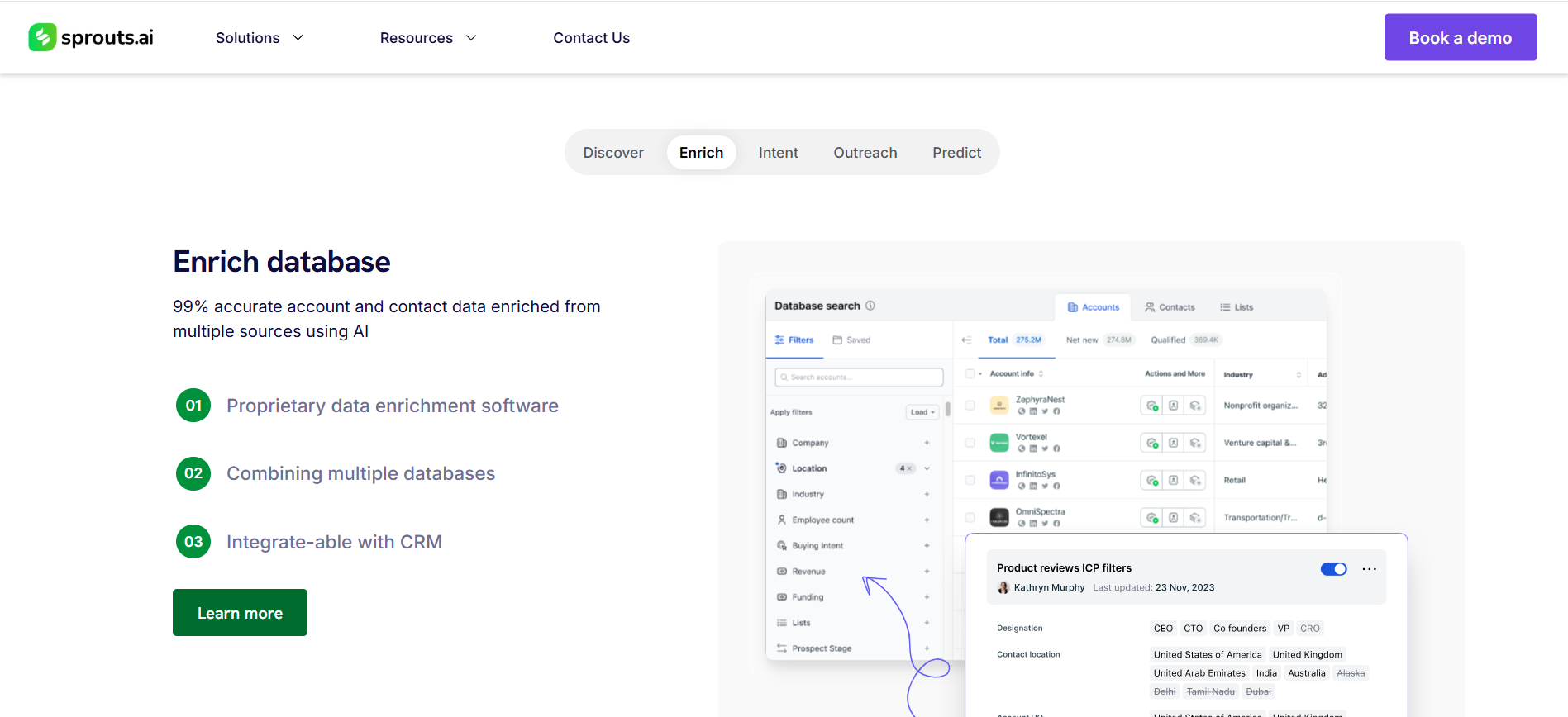Show the Net new accounts count
Image resolution: width=1568 pixels, height=717 pixels.
click(1099, 340)
